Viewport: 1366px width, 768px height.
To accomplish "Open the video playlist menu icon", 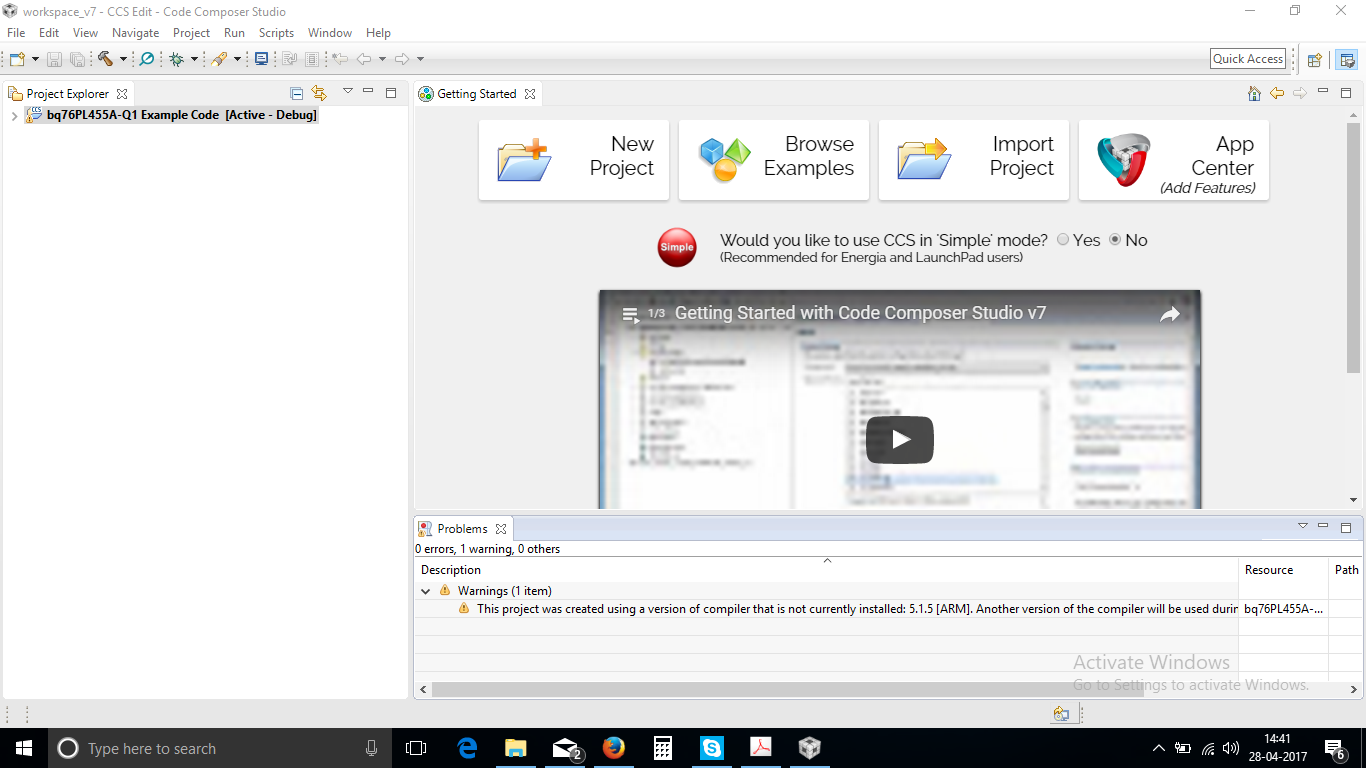I will coord(630,314).
